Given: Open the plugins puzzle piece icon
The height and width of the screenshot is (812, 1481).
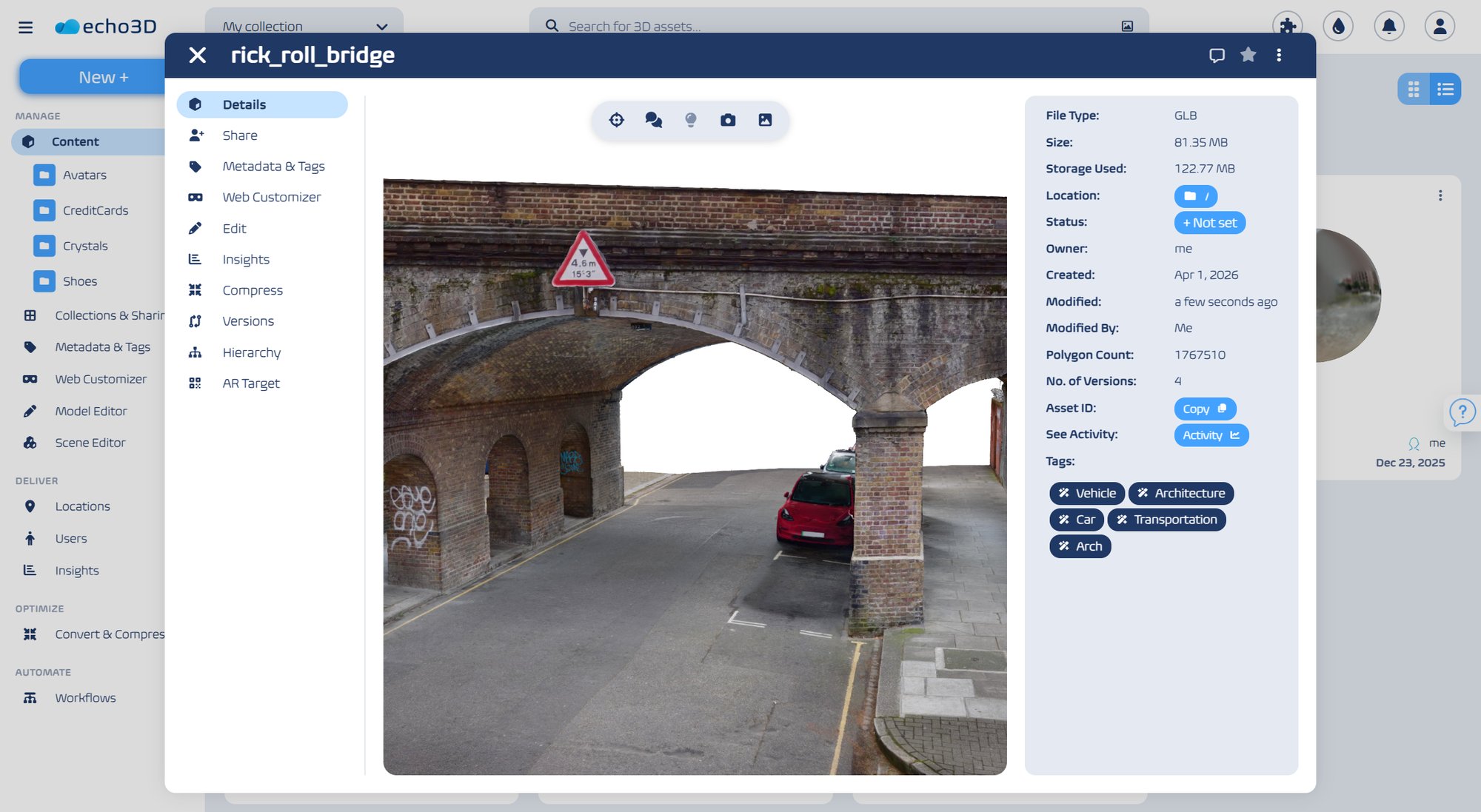Looking at the screenshot, I should [x=1287, y=25].
